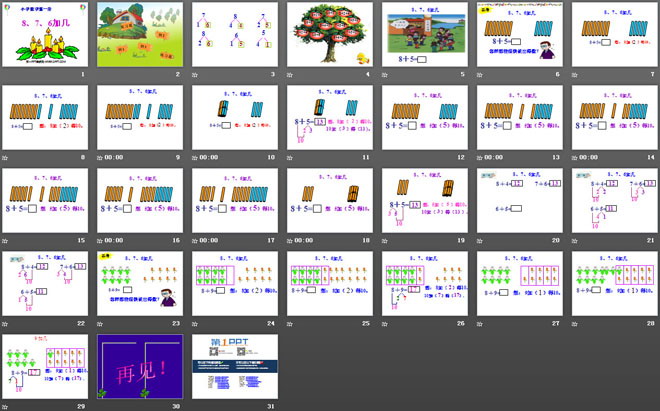
Task: Click animation star icon under slide 14
Action: pyautogui.click(x=574, y=157)
